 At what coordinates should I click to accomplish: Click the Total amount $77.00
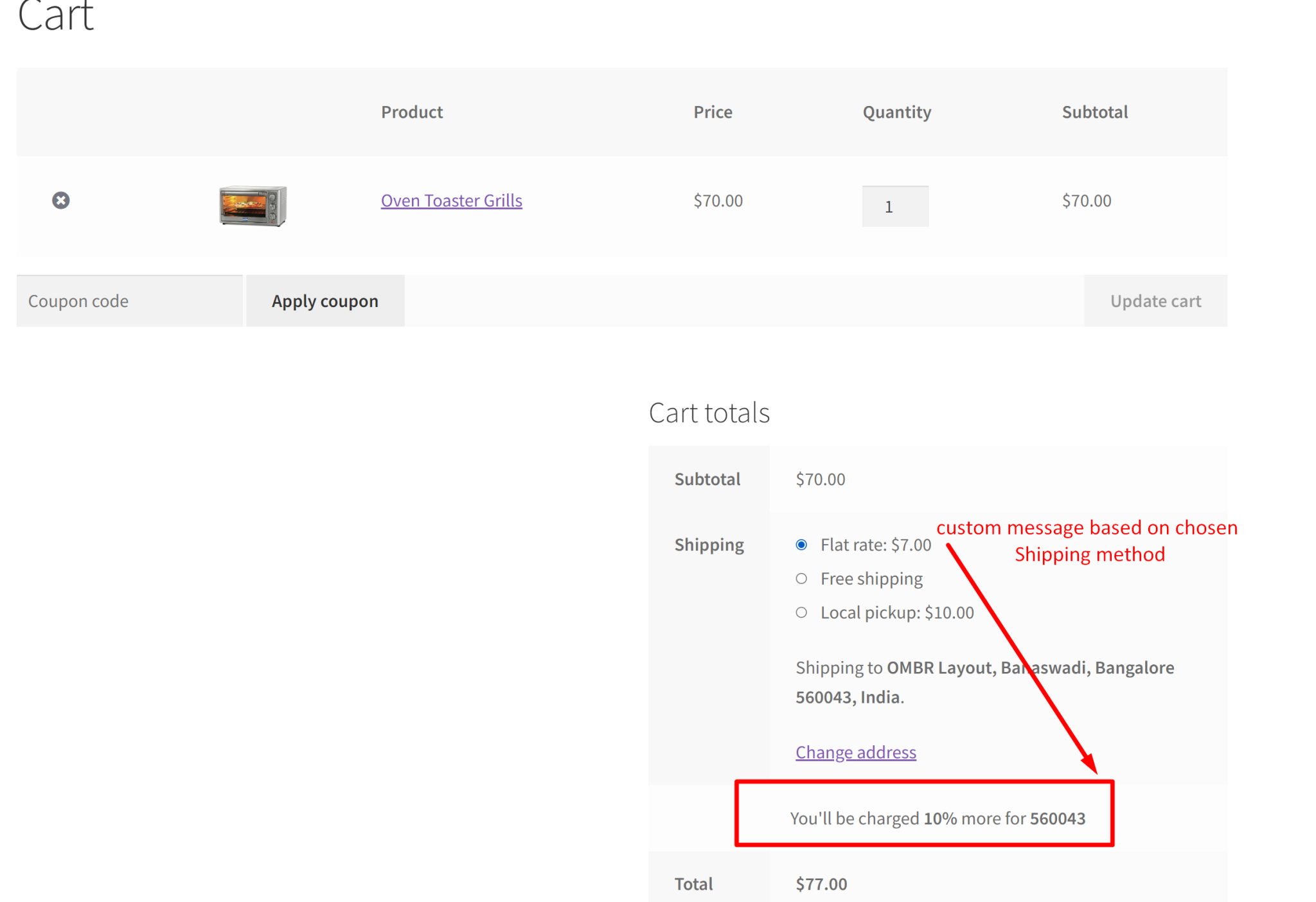pos(821,883)
